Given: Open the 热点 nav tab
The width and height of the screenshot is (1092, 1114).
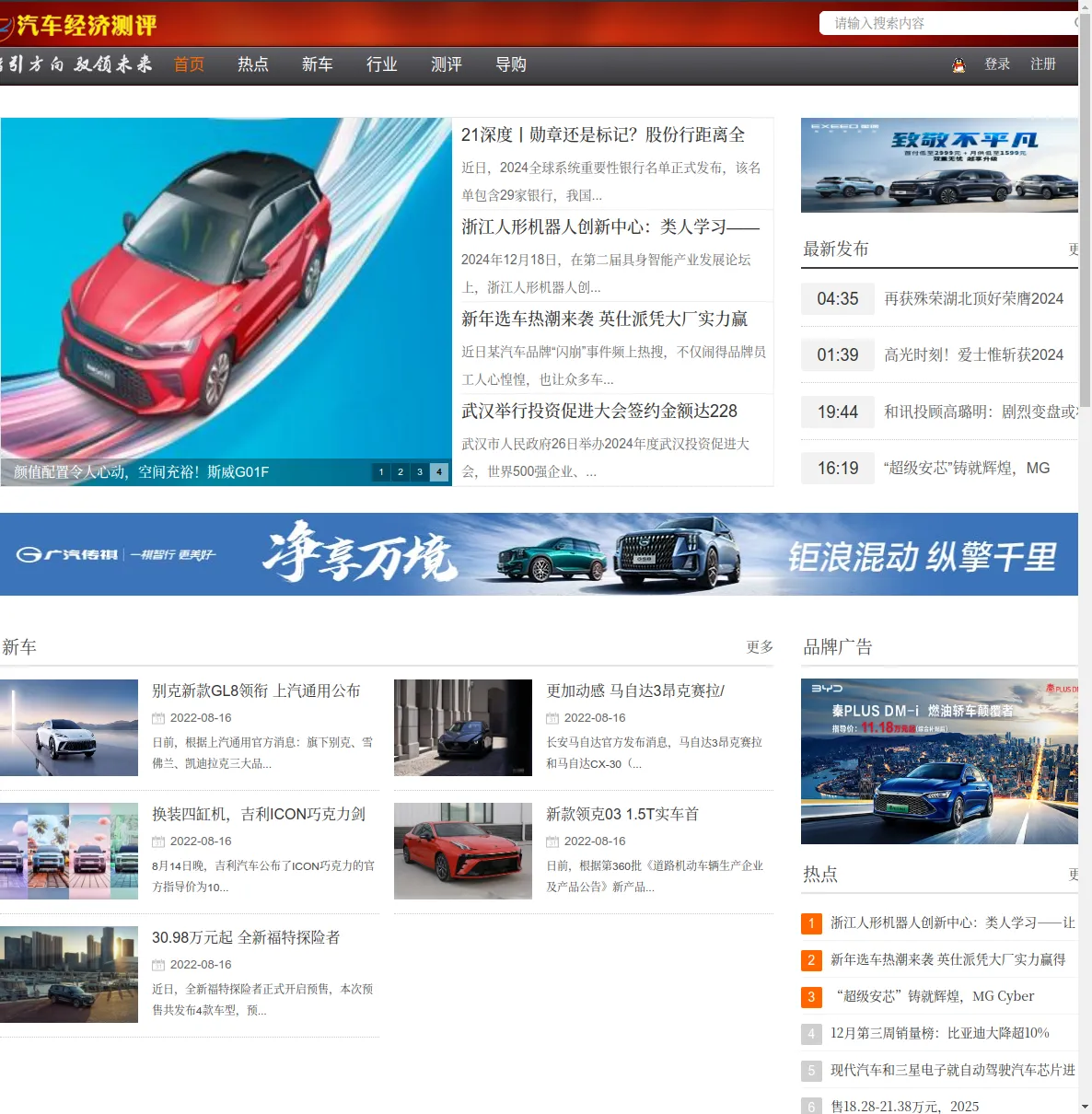Looking at the screenshot, I should tap(253, 64).
